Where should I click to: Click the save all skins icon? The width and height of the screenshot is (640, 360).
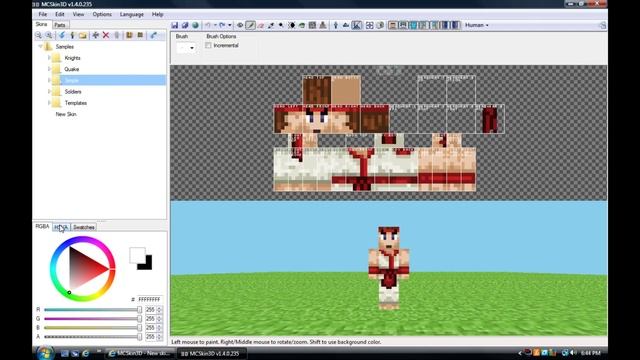185,25
